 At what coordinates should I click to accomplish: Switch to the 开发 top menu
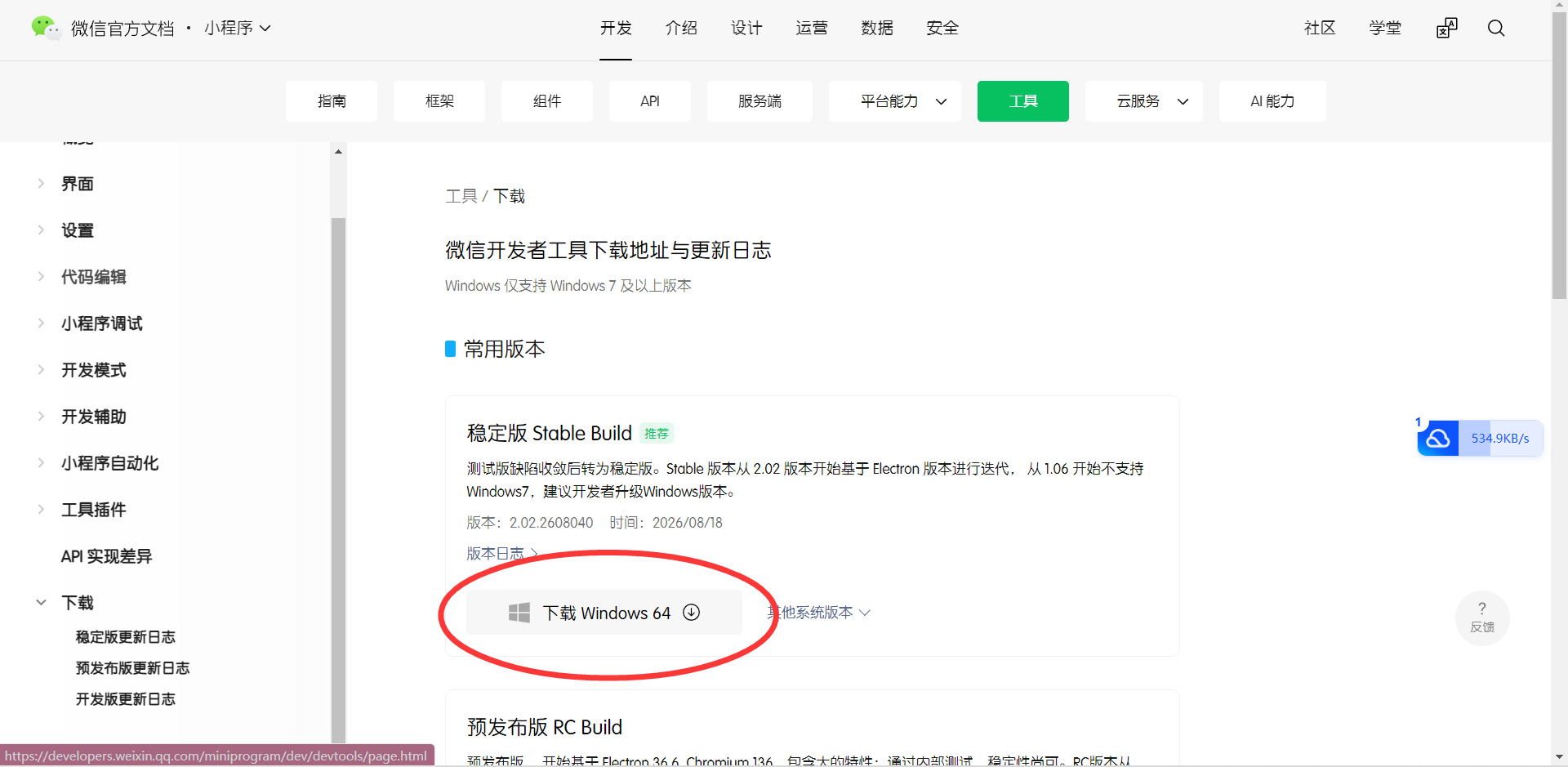(616, 29)
